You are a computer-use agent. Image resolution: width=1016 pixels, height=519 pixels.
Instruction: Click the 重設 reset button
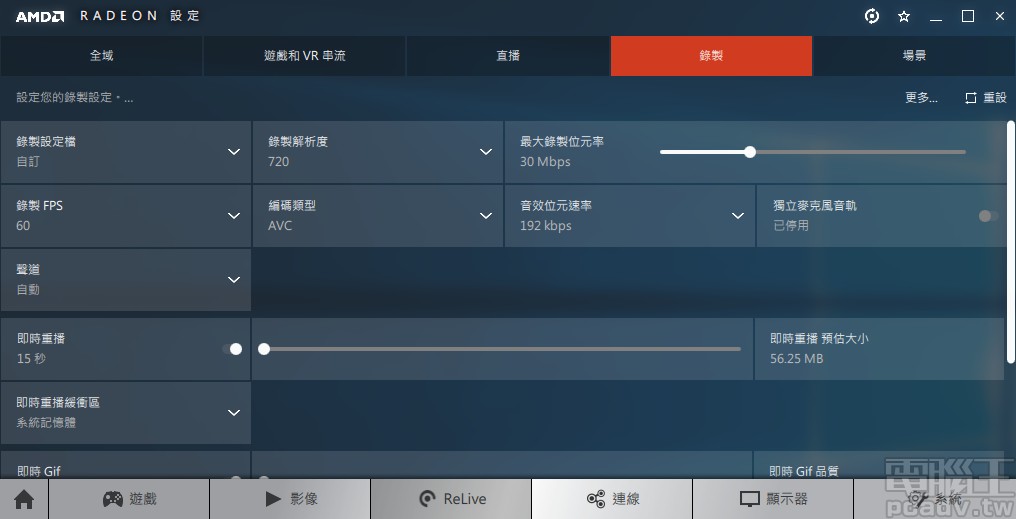pyautogui.click(x=986, y=98)
